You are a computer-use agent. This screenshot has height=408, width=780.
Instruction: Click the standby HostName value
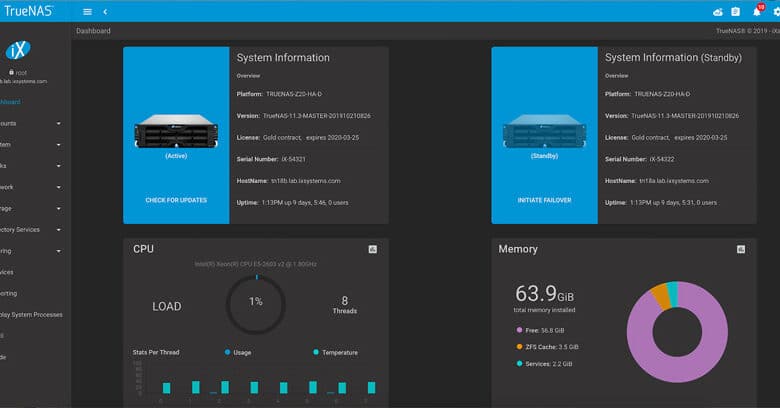[x=674, y=181]
